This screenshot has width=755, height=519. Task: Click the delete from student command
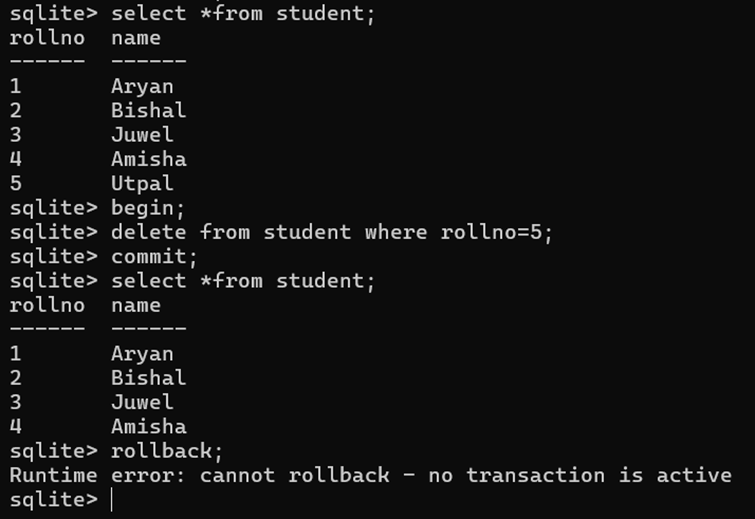pos(332,232)
